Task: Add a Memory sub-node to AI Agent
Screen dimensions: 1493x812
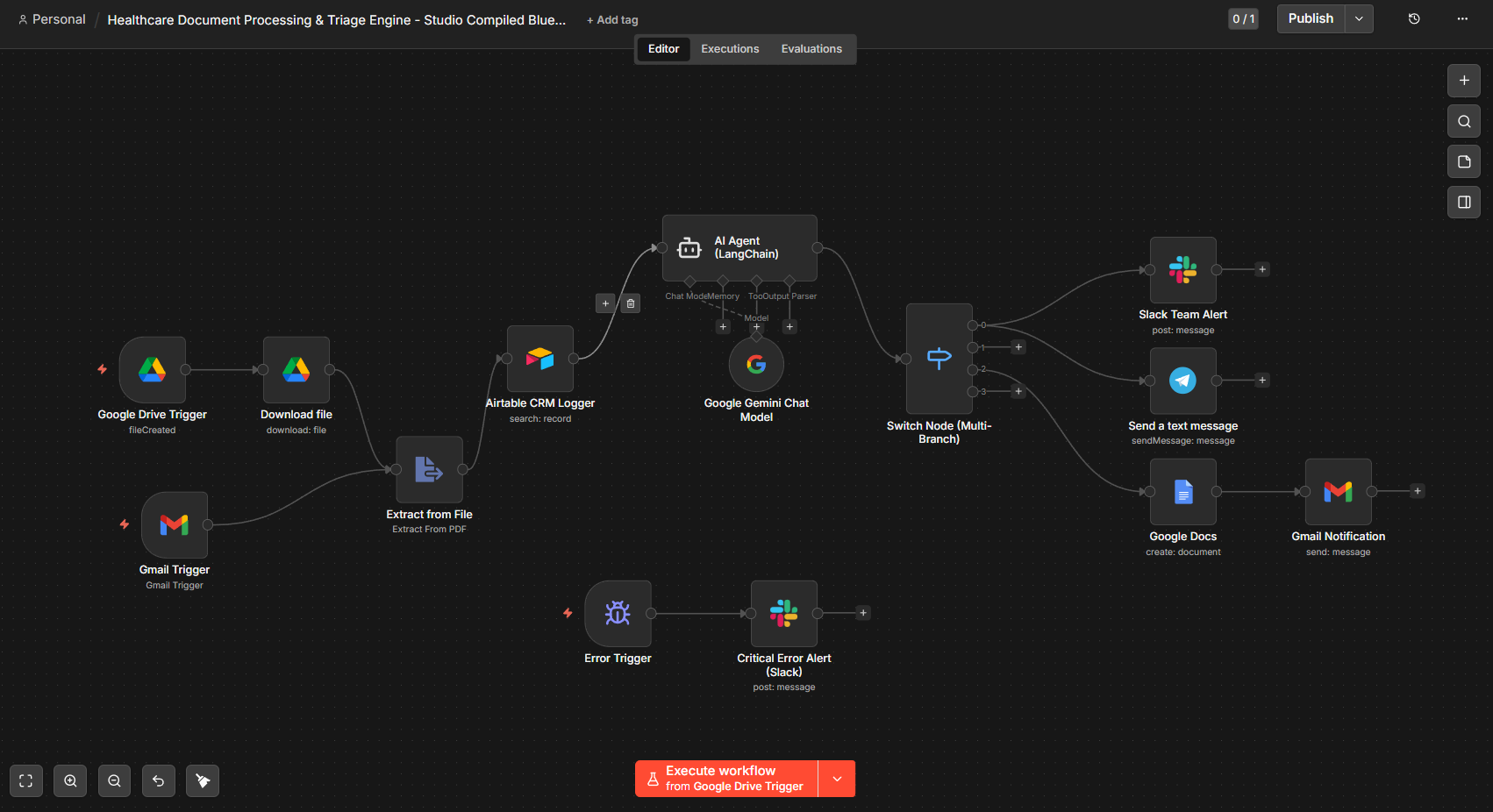Action: pyautogui.click(x=723, y=326)
